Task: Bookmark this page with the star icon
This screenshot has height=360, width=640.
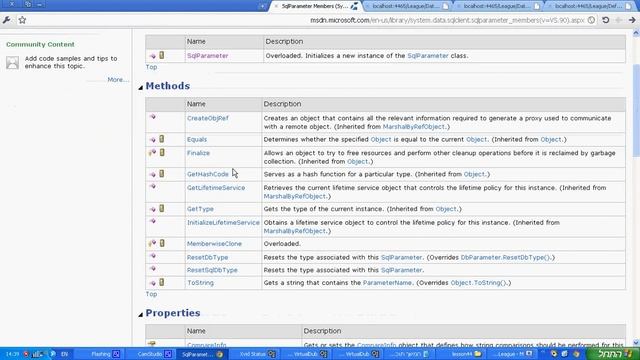Action: (22, 20)
